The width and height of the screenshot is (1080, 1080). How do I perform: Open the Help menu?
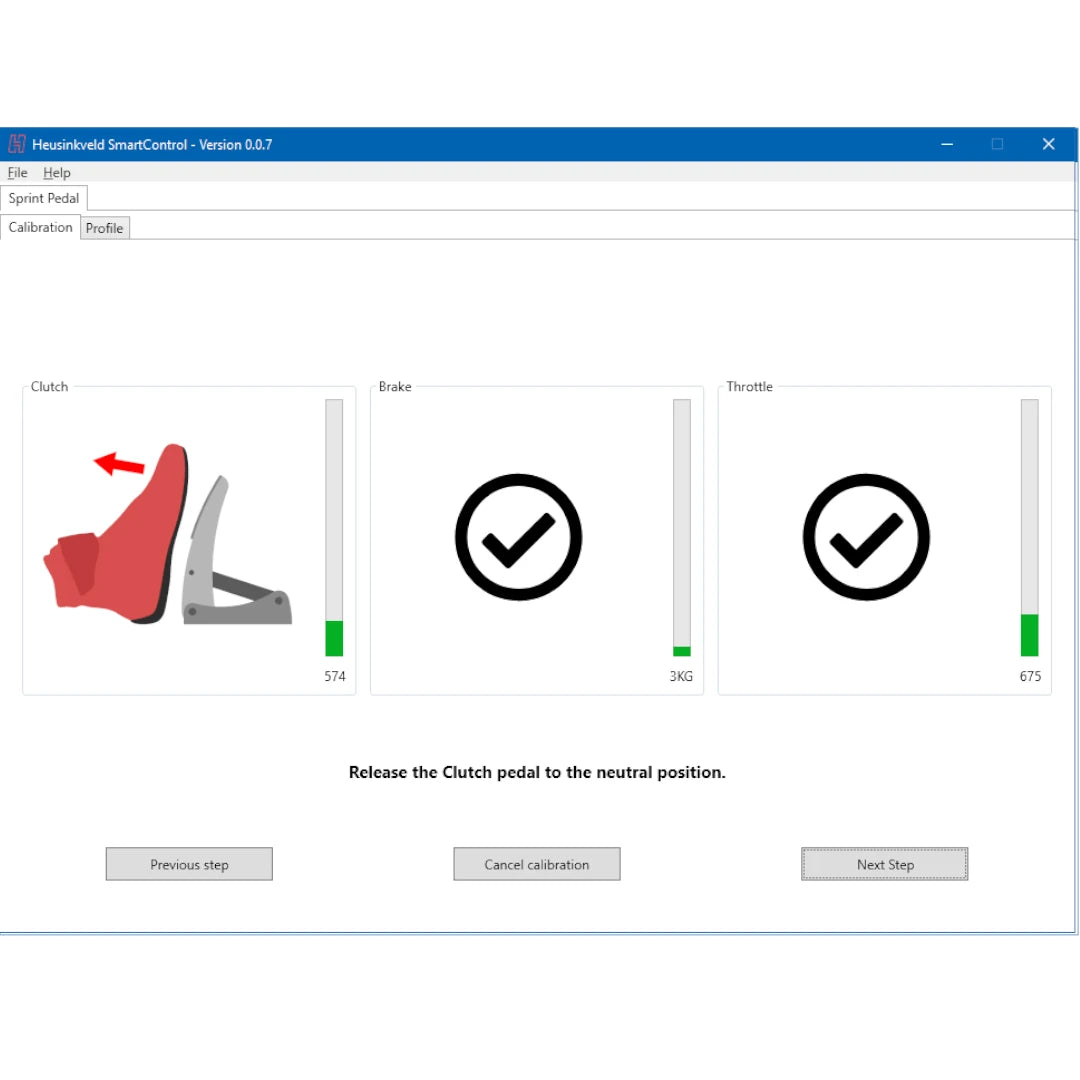[57, 172]
